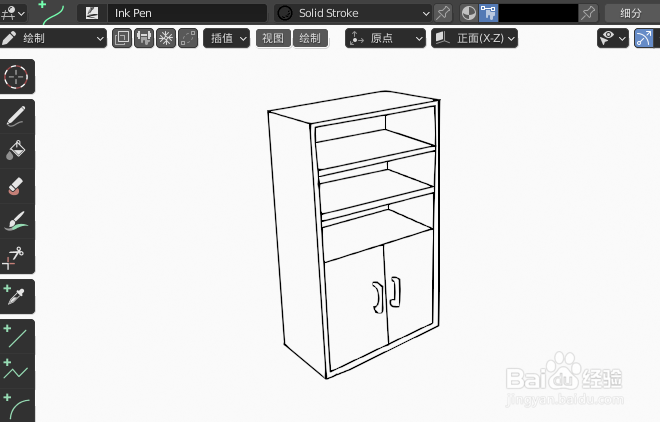
Task: Click the 视图 menu
Action: click(x=273, y=38)
